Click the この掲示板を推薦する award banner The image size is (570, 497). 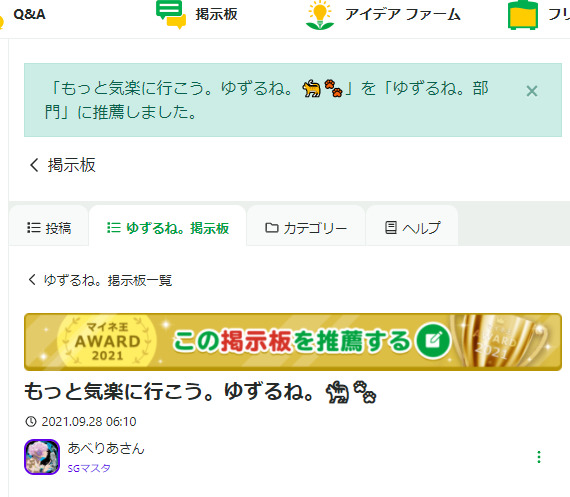[293, 342]
